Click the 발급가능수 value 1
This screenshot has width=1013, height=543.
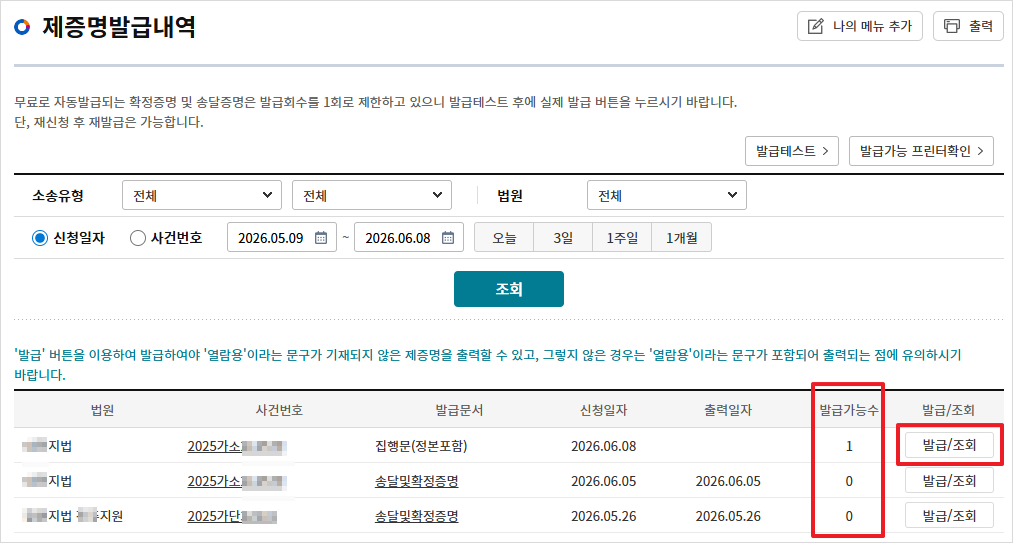pos(849,446)
